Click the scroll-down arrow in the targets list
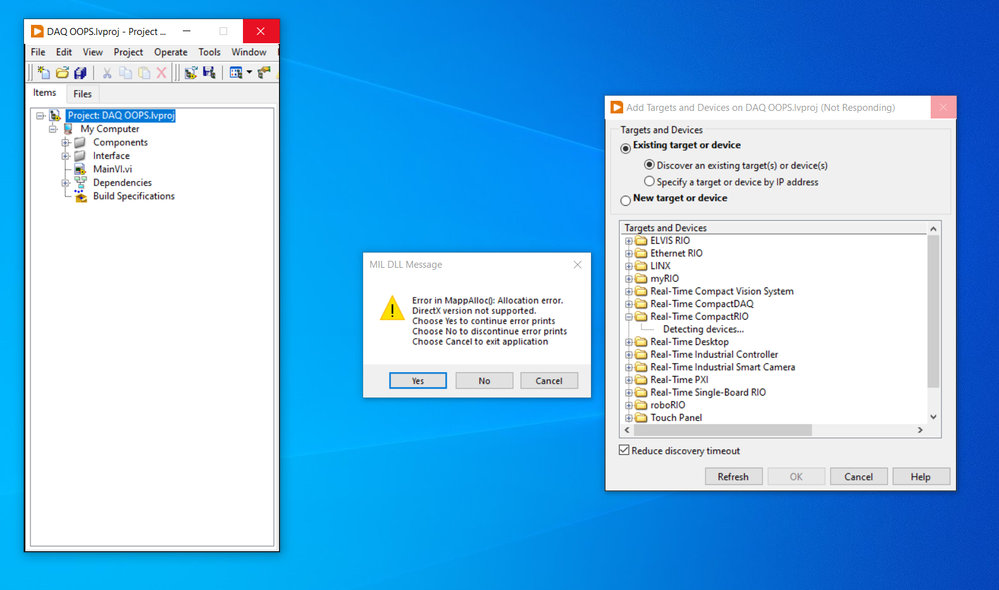This screenshot has height=590, width=999. [x=933, y=417]
